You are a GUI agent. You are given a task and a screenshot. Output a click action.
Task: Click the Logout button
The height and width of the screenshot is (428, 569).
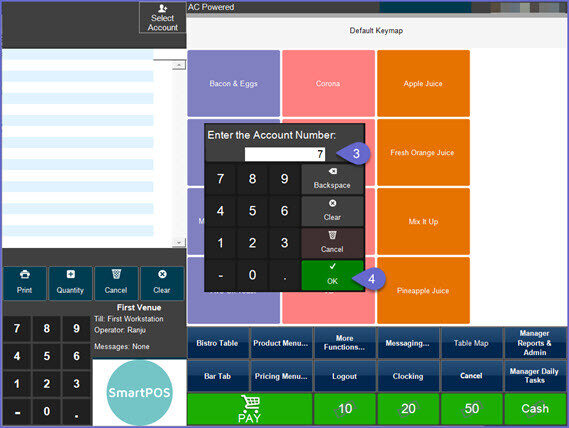(344, 376)
